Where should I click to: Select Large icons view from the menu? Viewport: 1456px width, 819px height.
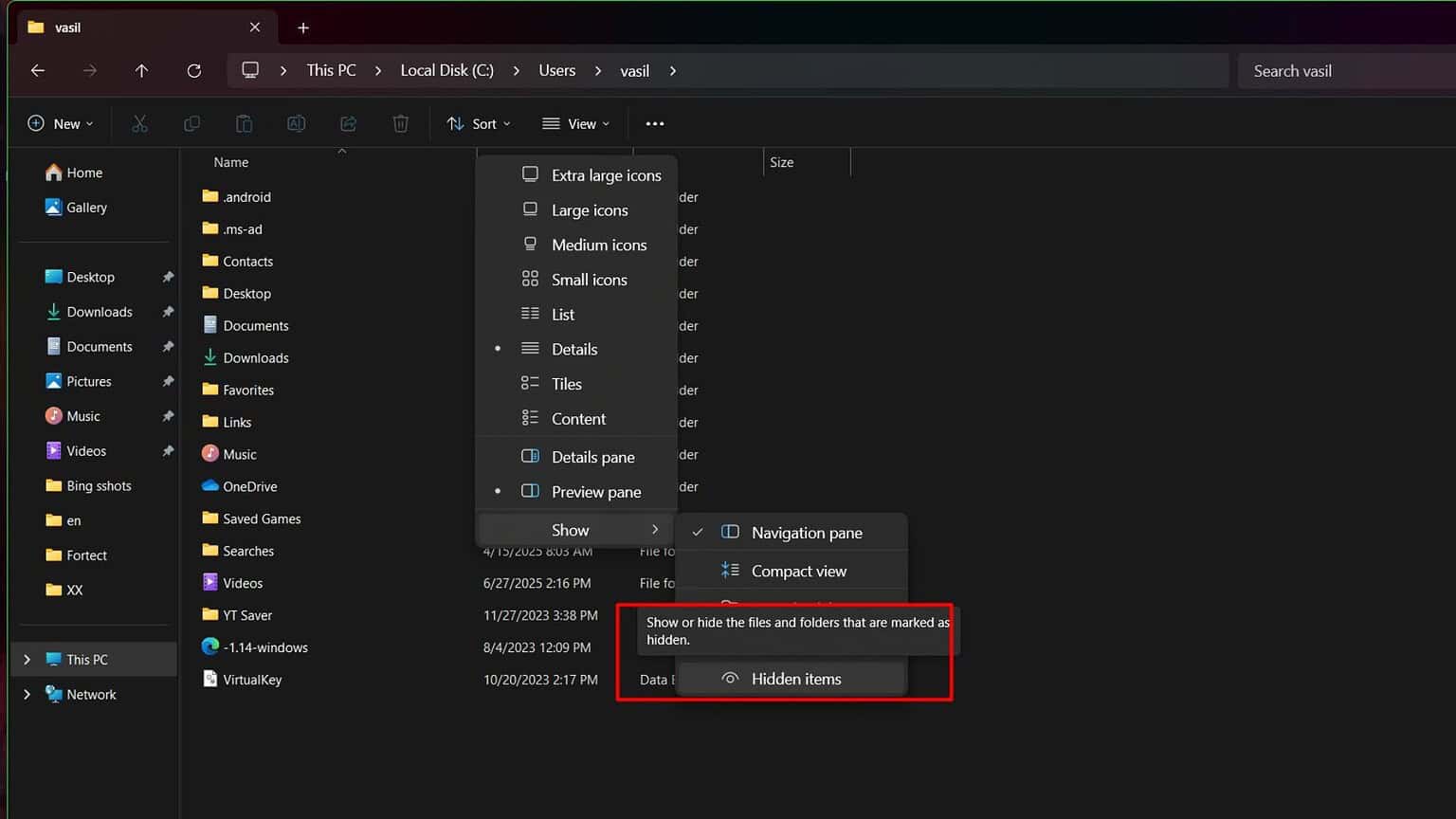(589, 209)
